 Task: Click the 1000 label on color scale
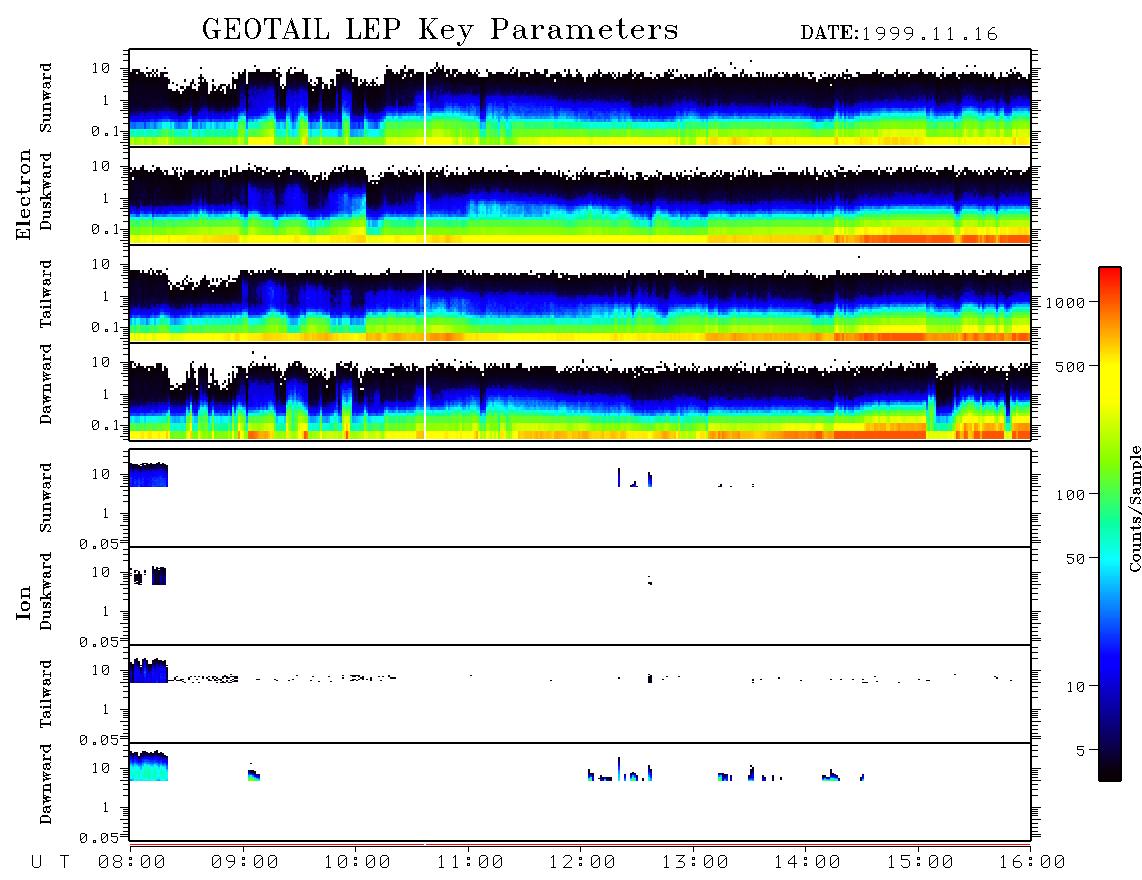point(1066,303)
